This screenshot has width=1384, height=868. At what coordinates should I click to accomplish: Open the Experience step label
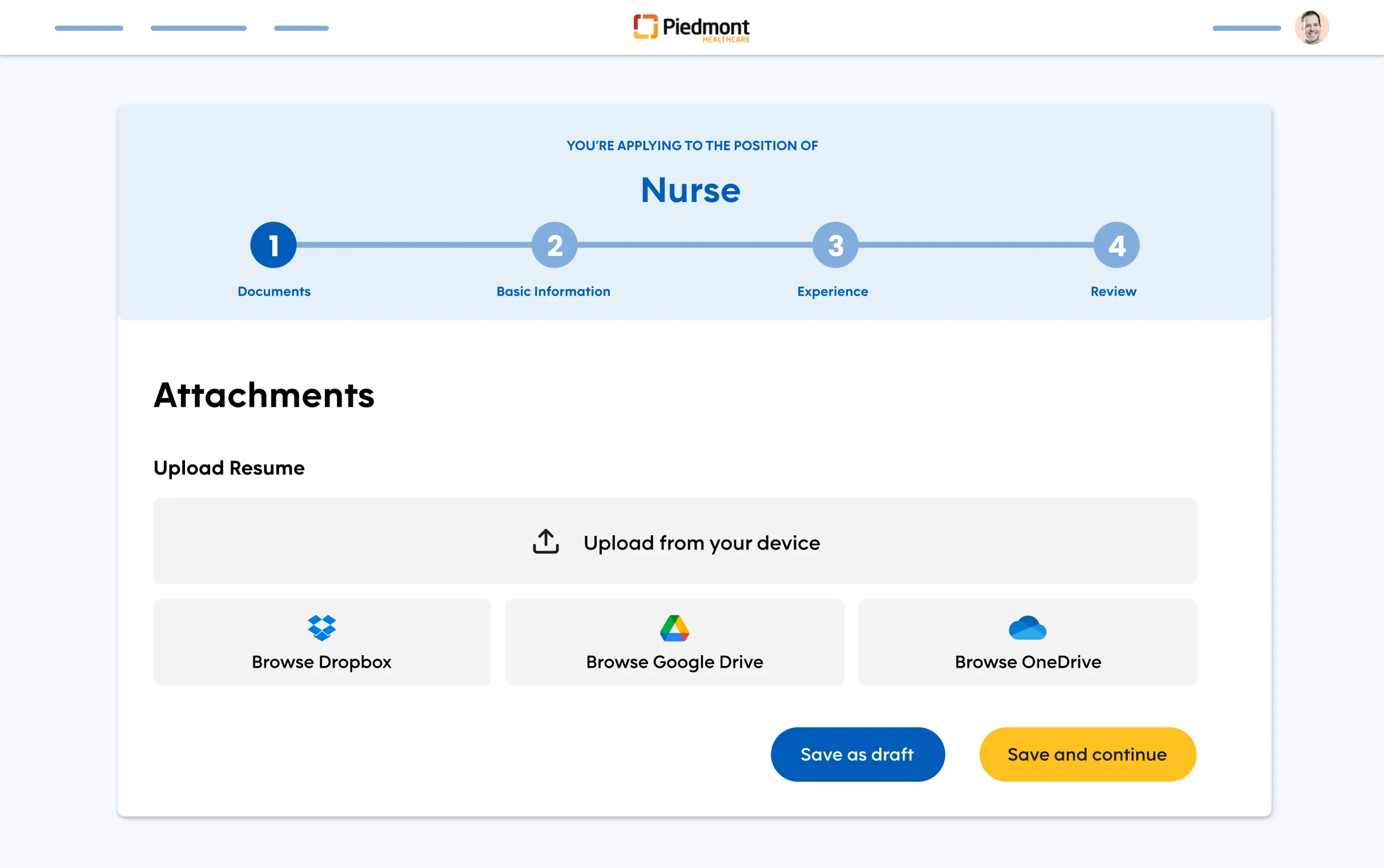832,292
